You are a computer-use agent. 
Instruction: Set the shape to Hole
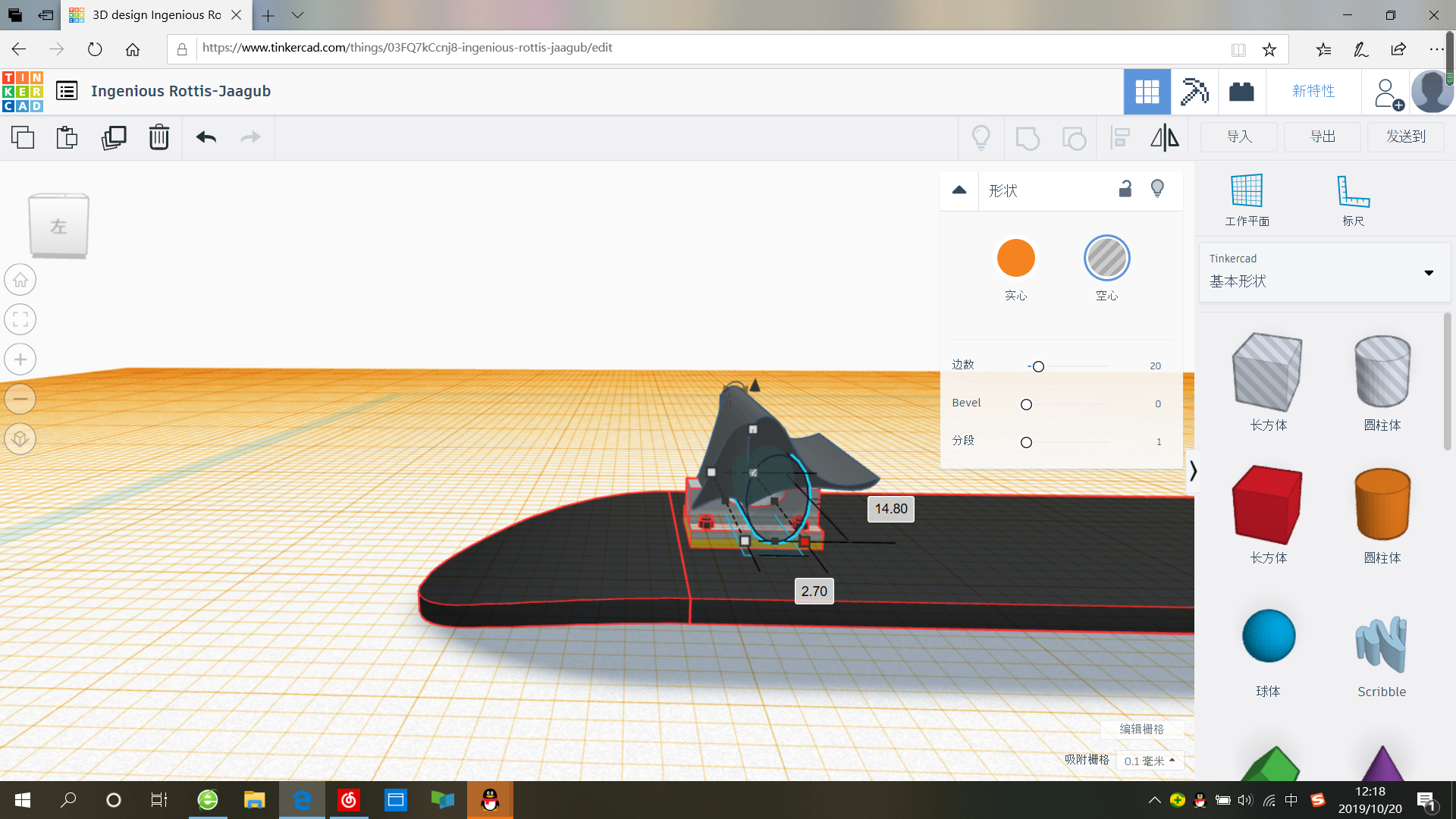pyautogui.click(x=1107, y=258)
